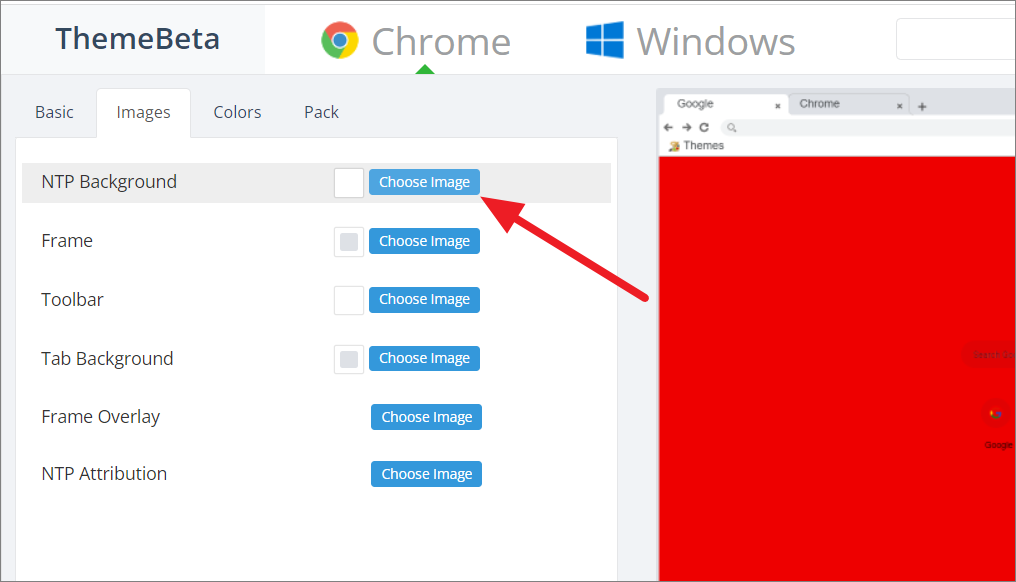Open the ThemeBeta home link
The height and width of the screenshot is (582, 1016).
coord(137,39)
